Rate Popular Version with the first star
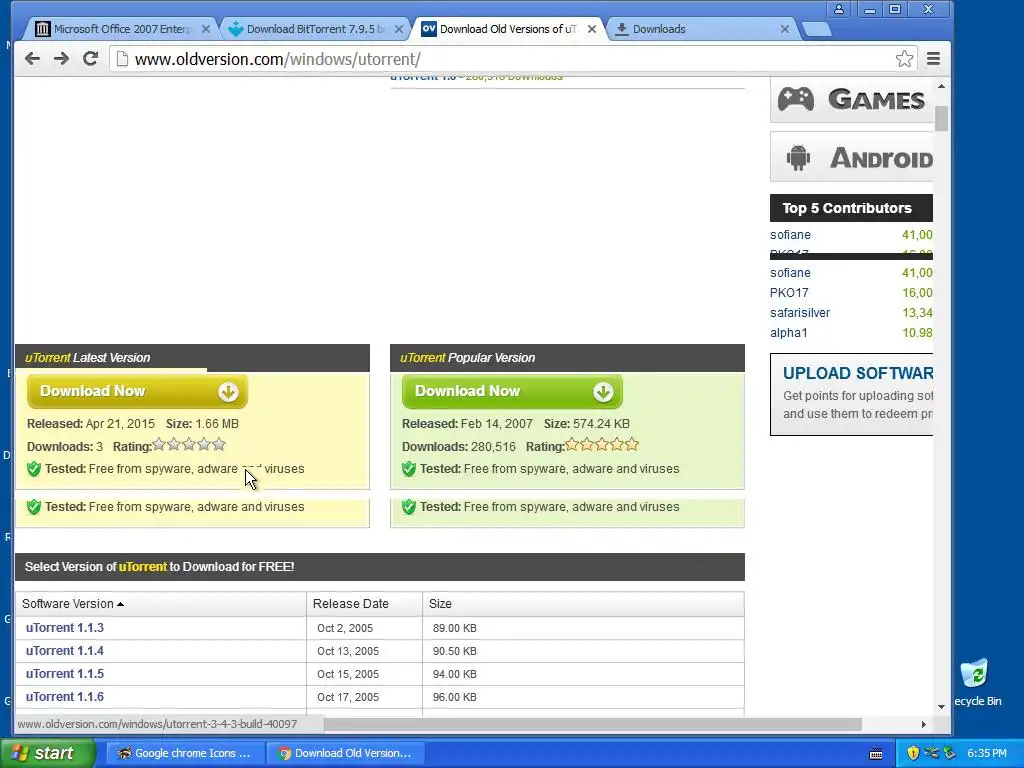The image size is (1024, 768). [x=572, y=445]
